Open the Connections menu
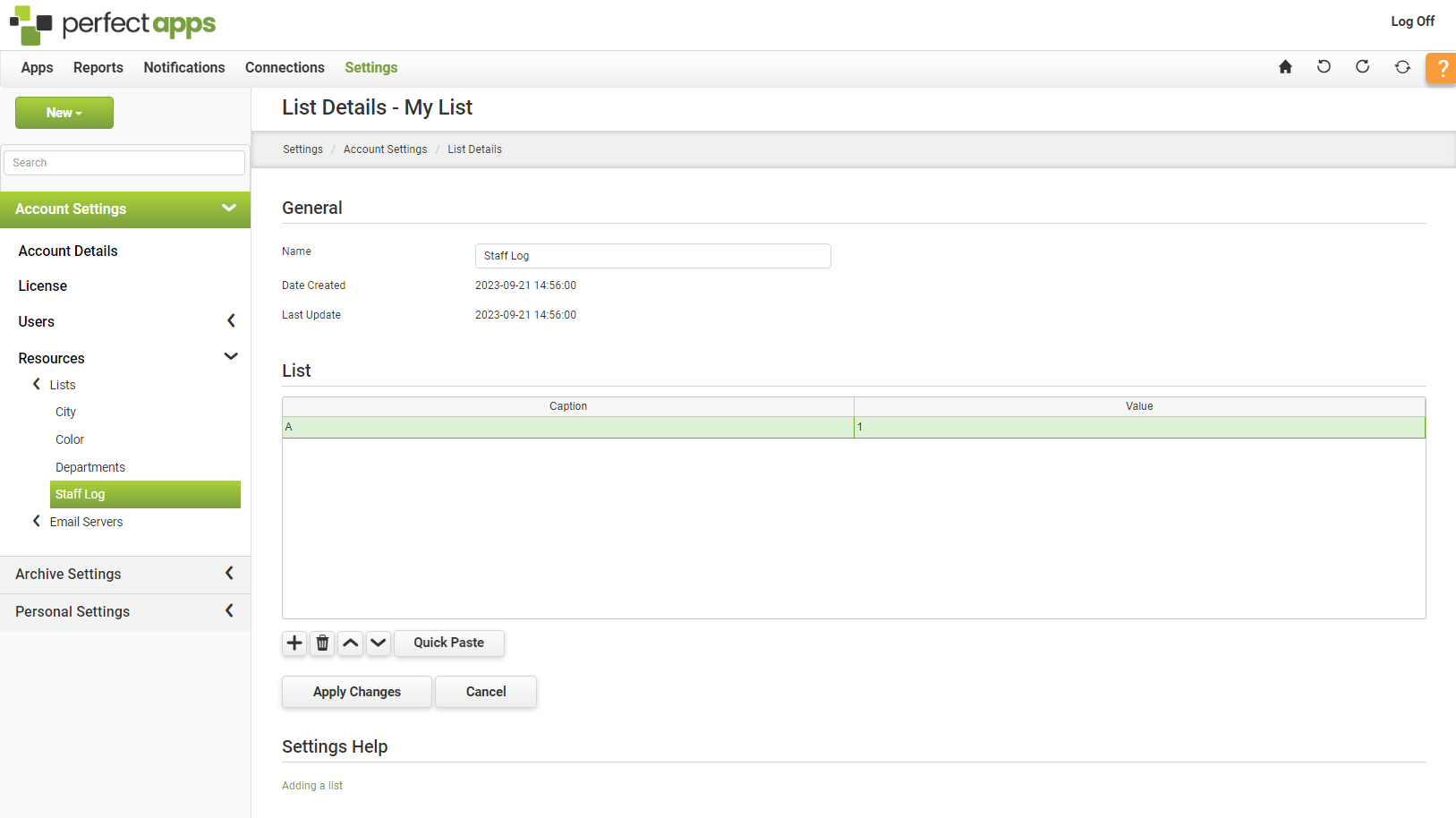The width and height of the screenshot is (1456, 818). click(x=285, y=67)
